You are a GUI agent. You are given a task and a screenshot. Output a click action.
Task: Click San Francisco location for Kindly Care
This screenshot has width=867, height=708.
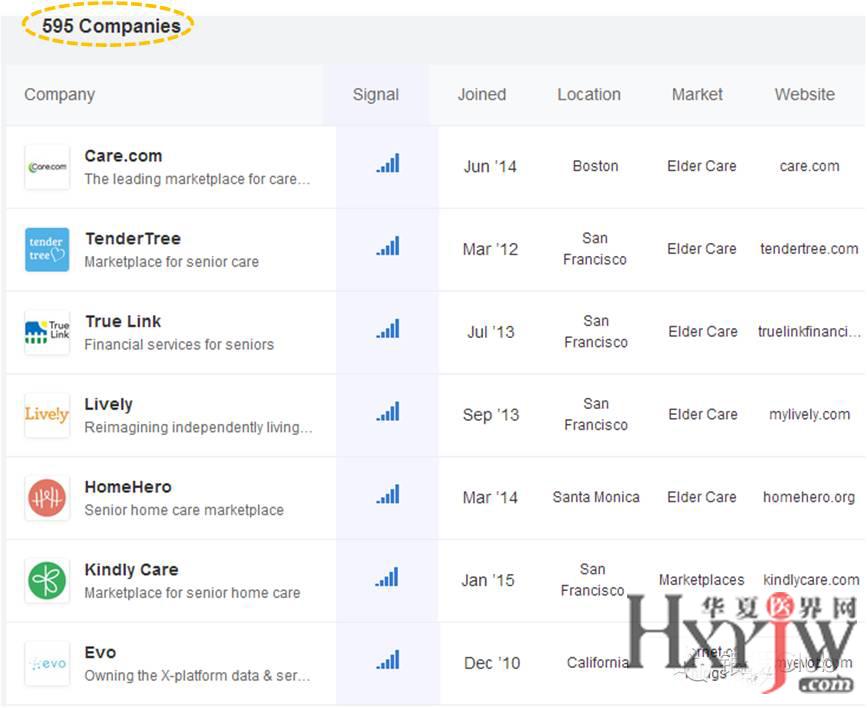pos(593,580)
